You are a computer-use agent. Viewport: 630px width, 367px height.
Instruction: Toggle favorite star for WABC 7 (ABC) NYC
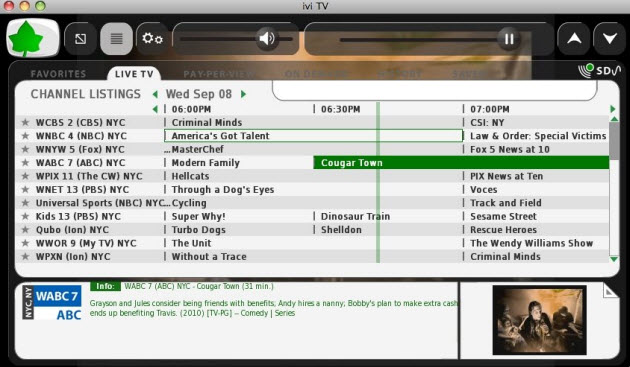pyautogui.click(x=25, y=163)
